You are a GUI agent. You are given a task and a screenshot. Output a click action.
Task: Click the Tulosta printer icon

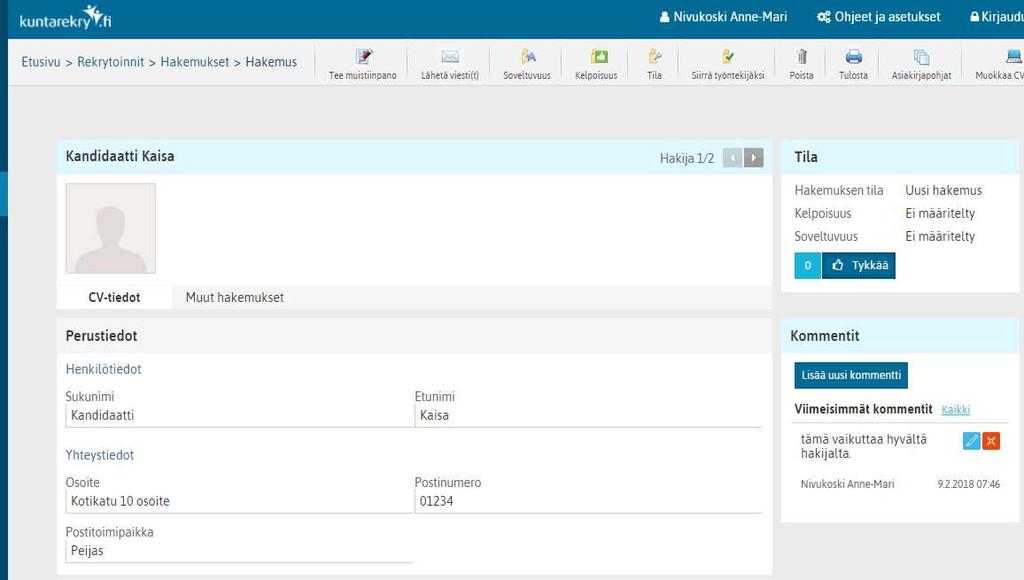[x=853, y=57]
